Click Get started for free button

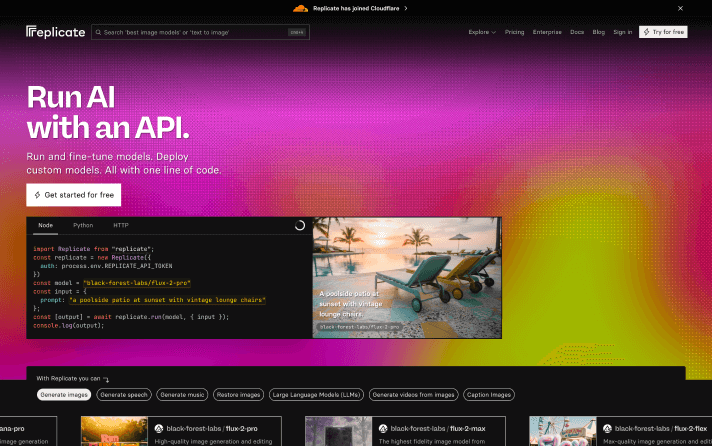pyautogui.click(x=74, y=195)
